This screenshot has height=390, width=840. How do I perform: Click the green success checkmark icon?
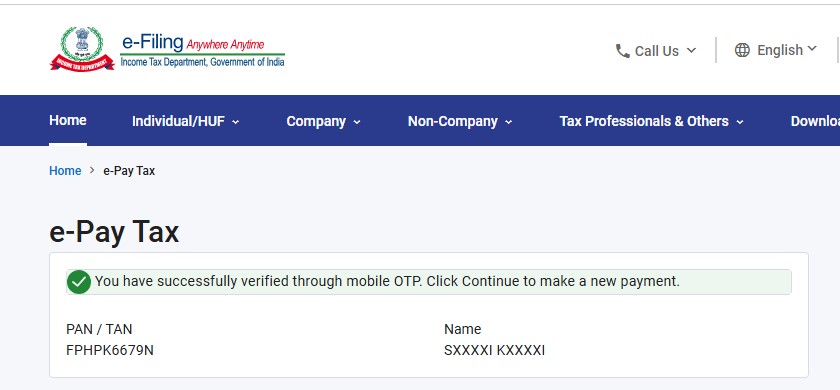pyautogui.click(x=79, y=282)
